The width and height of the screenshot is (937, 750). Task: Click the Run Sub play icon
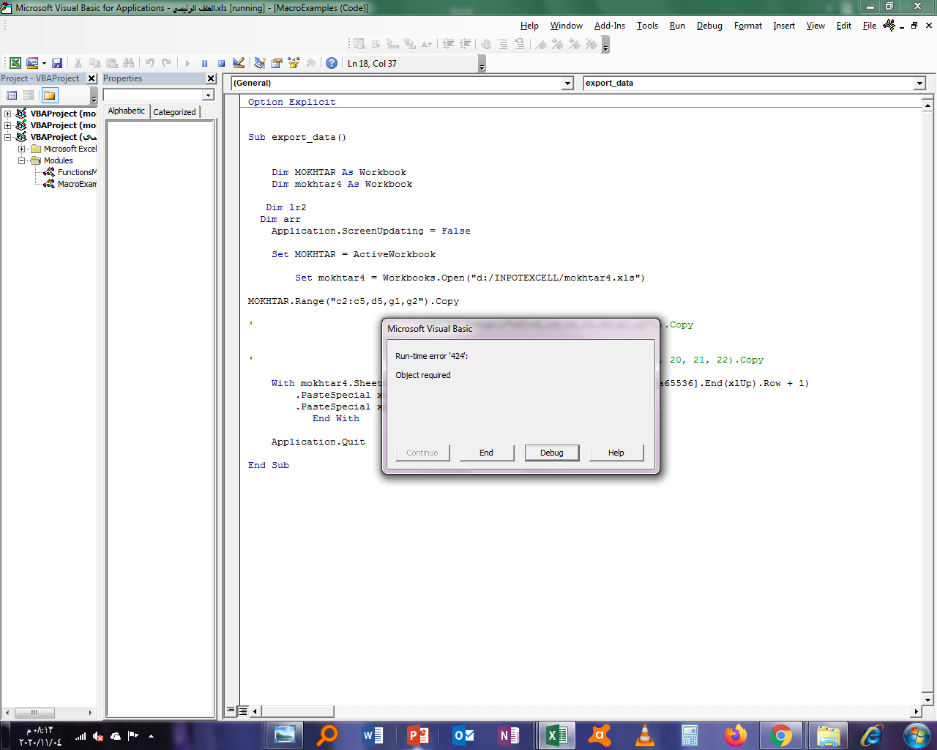[x=188, y=63]
